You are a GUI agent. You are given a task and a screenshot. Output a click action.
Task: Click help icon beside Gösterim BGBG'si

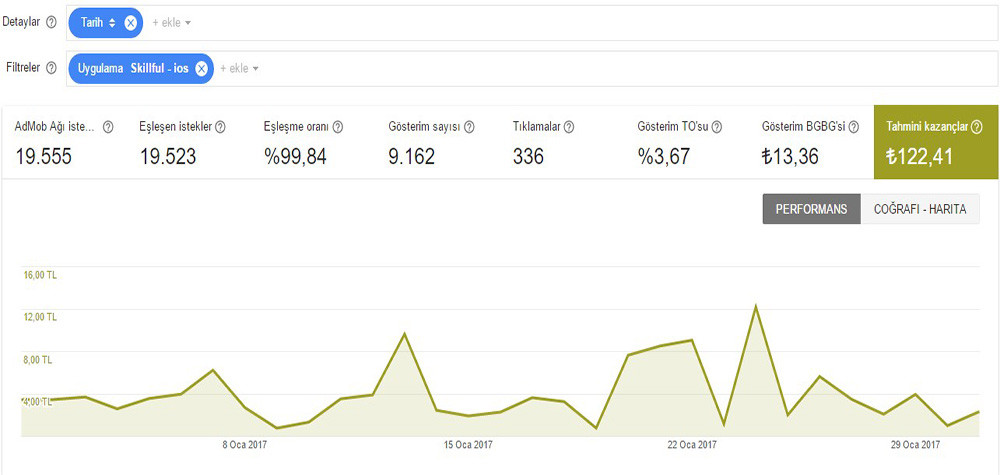(x=853, y=127)
